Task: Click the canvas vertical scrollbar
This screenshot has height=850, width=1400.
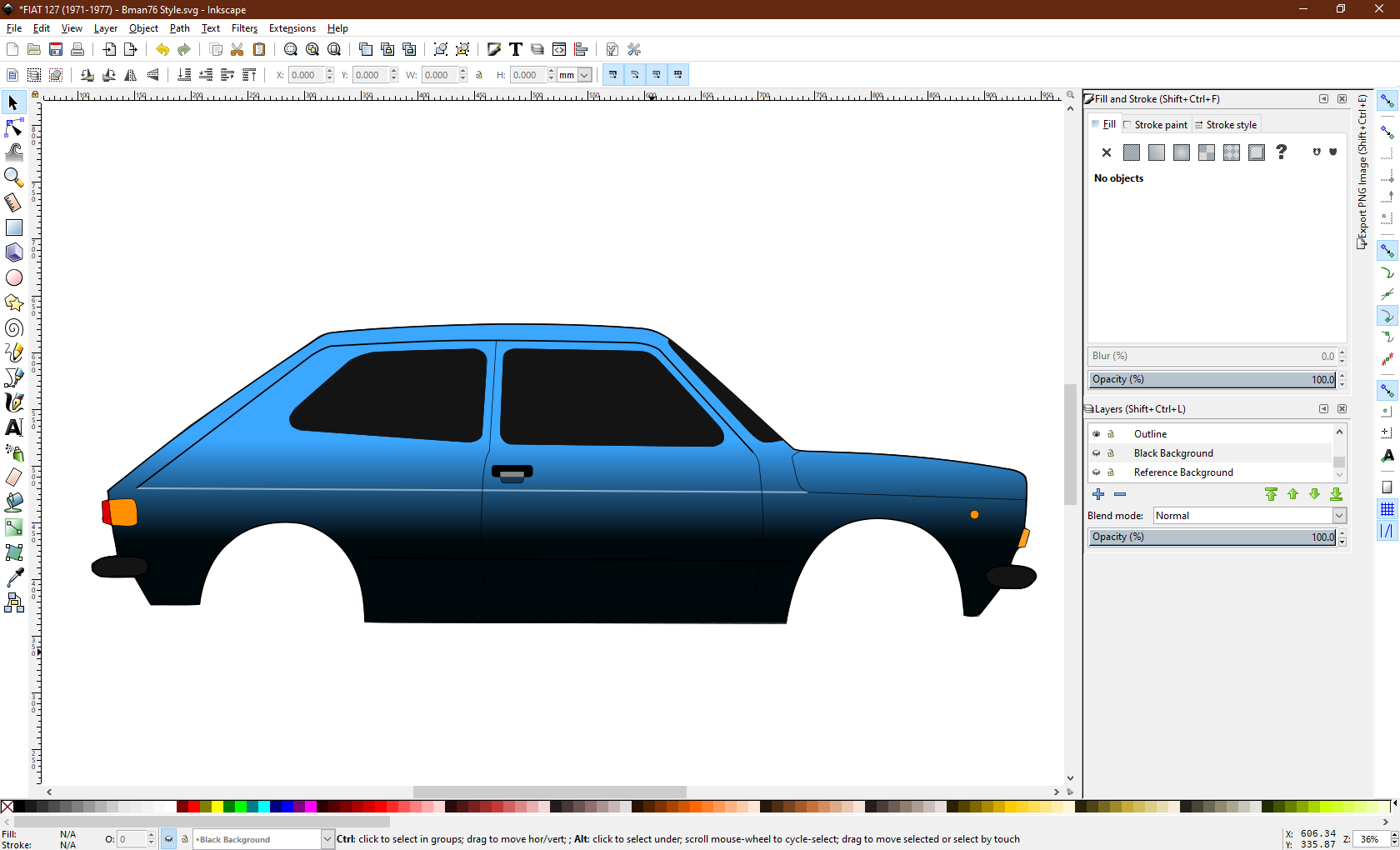Action: (x=1070, y=443)
